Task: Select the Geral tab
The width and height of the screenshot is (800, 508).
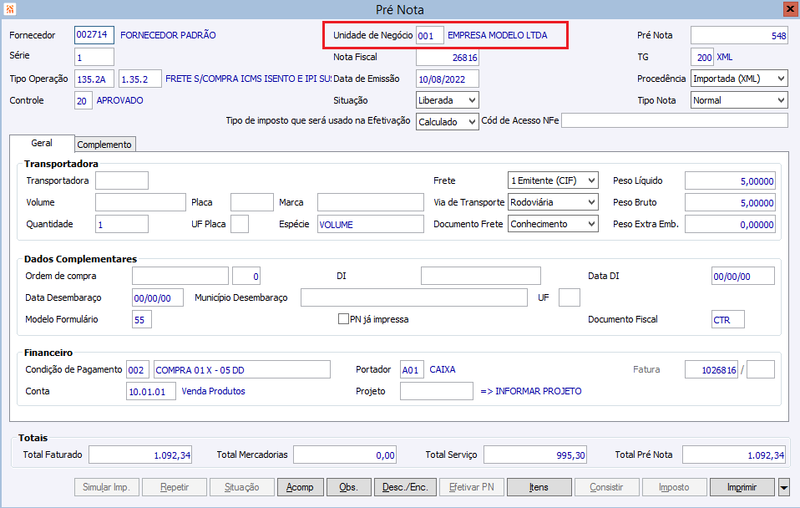Action: click(x=41, y=143)
